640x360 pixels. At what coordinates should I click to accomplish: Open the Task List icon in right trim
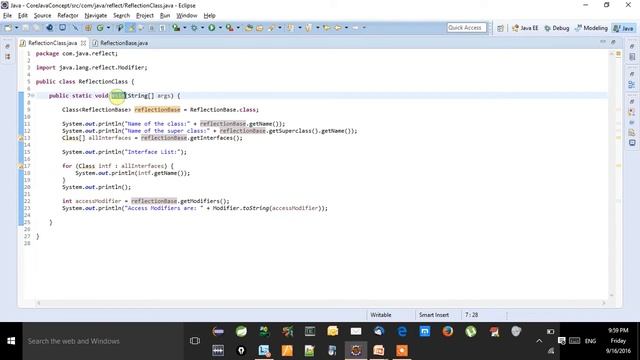tap(632, 57)
